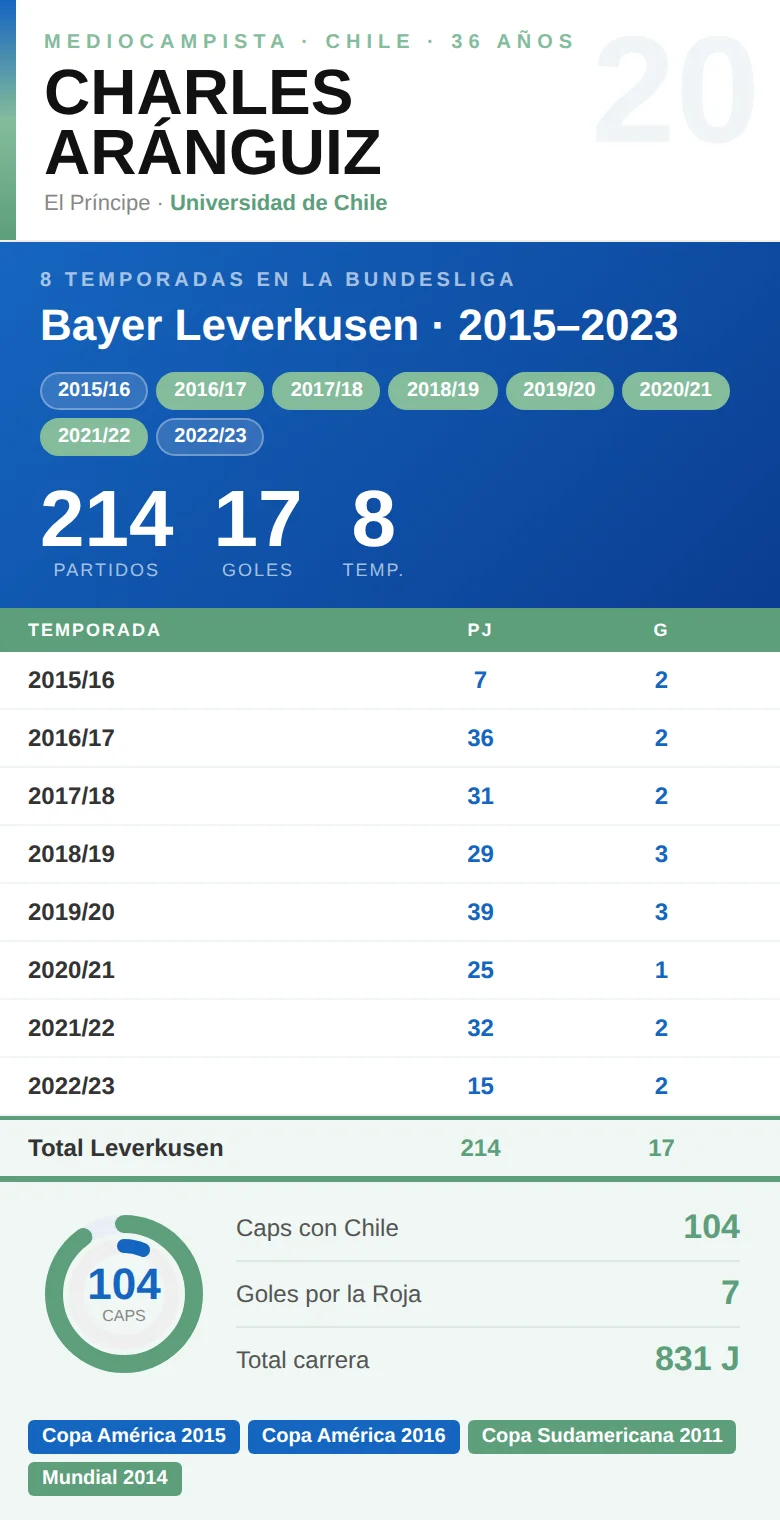Viewport: 780px width, 1520px height.
Task: Click the 1 goal value for 2020/21
Action: pos(661,970)
